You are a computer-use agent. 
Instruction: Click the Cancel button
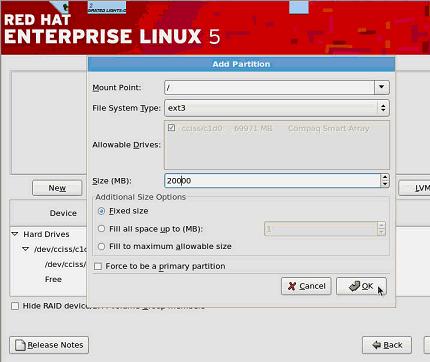(x=306, y=286)
